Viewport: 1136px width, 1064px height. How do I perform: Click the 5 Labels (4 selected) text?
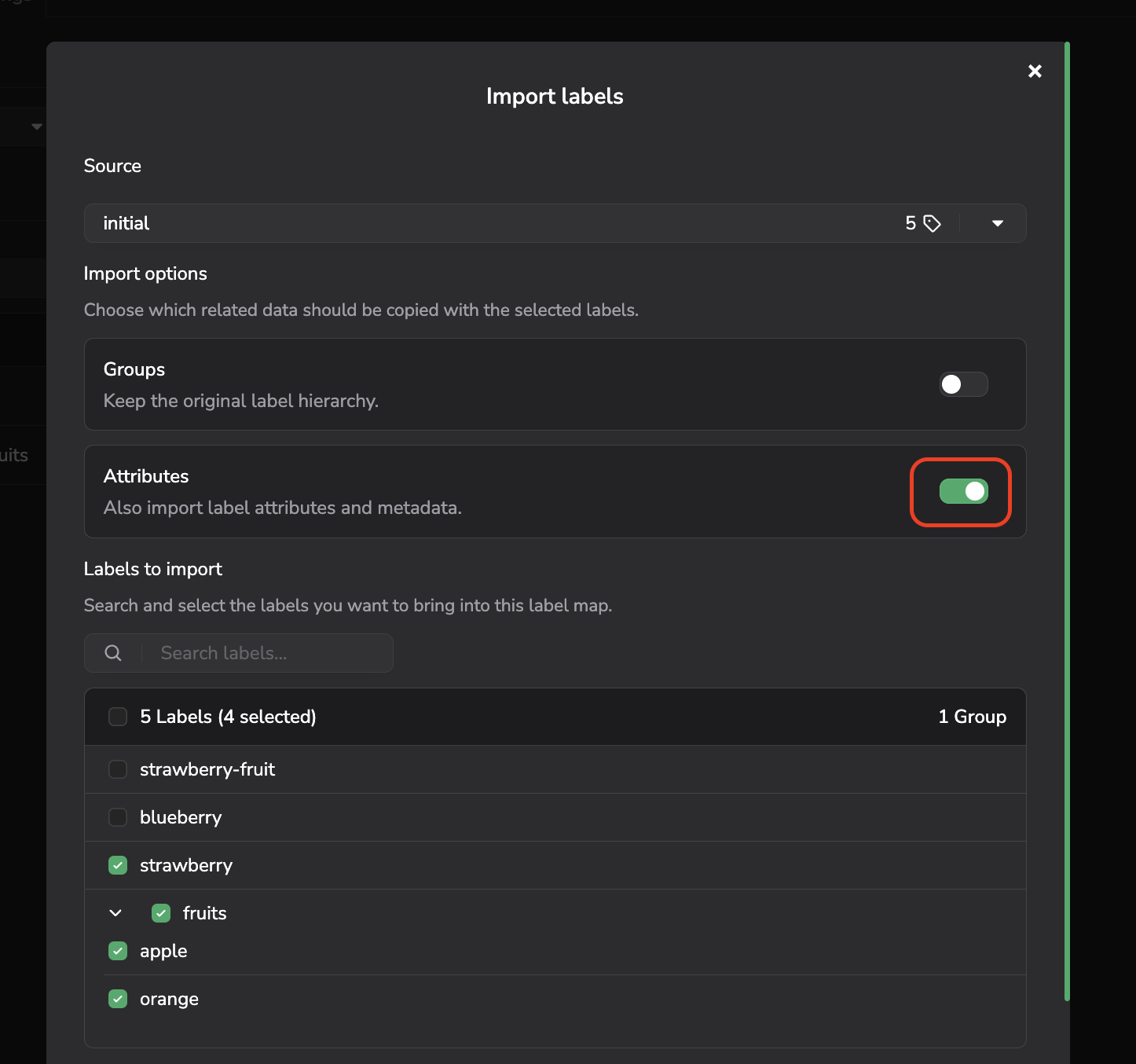click(228, 717)
